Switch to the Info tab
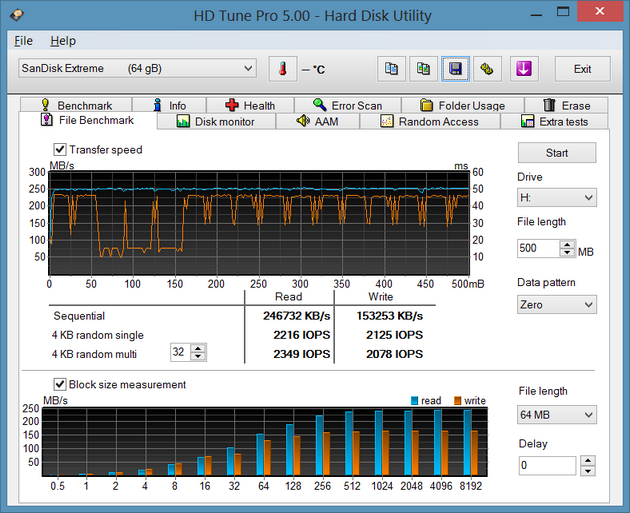This screenshot has width=630, height=513. pyautogui.click(x=169, y=105)
